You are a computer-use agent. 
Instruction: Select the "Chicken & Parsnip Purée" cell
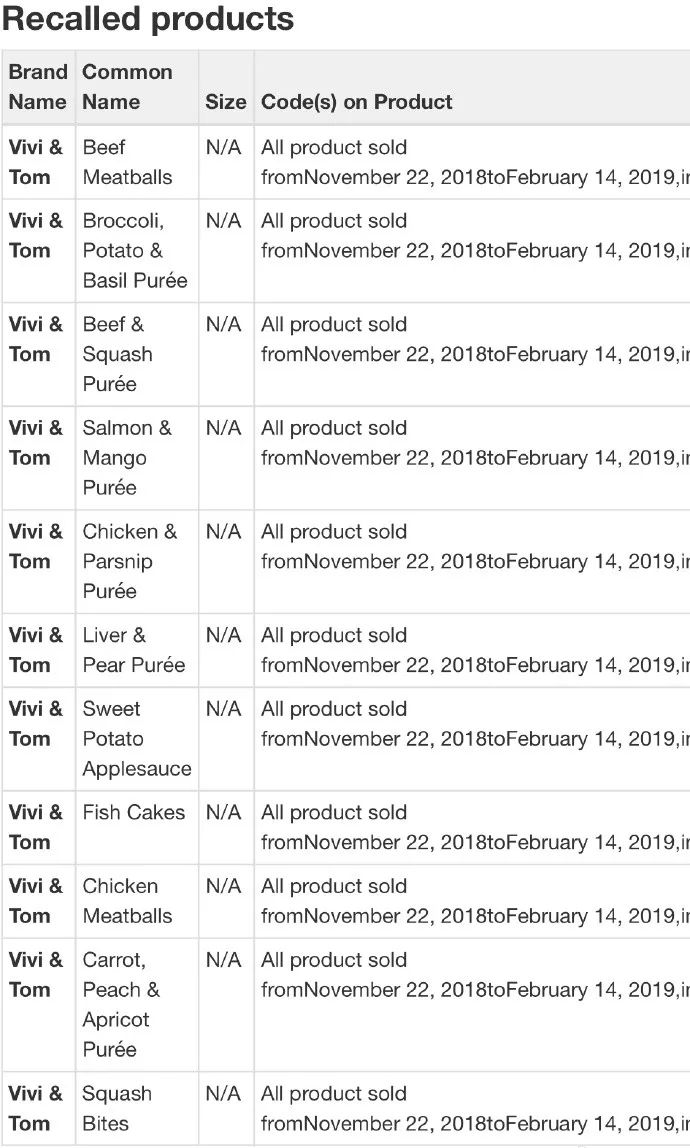(x=129, y=561)
